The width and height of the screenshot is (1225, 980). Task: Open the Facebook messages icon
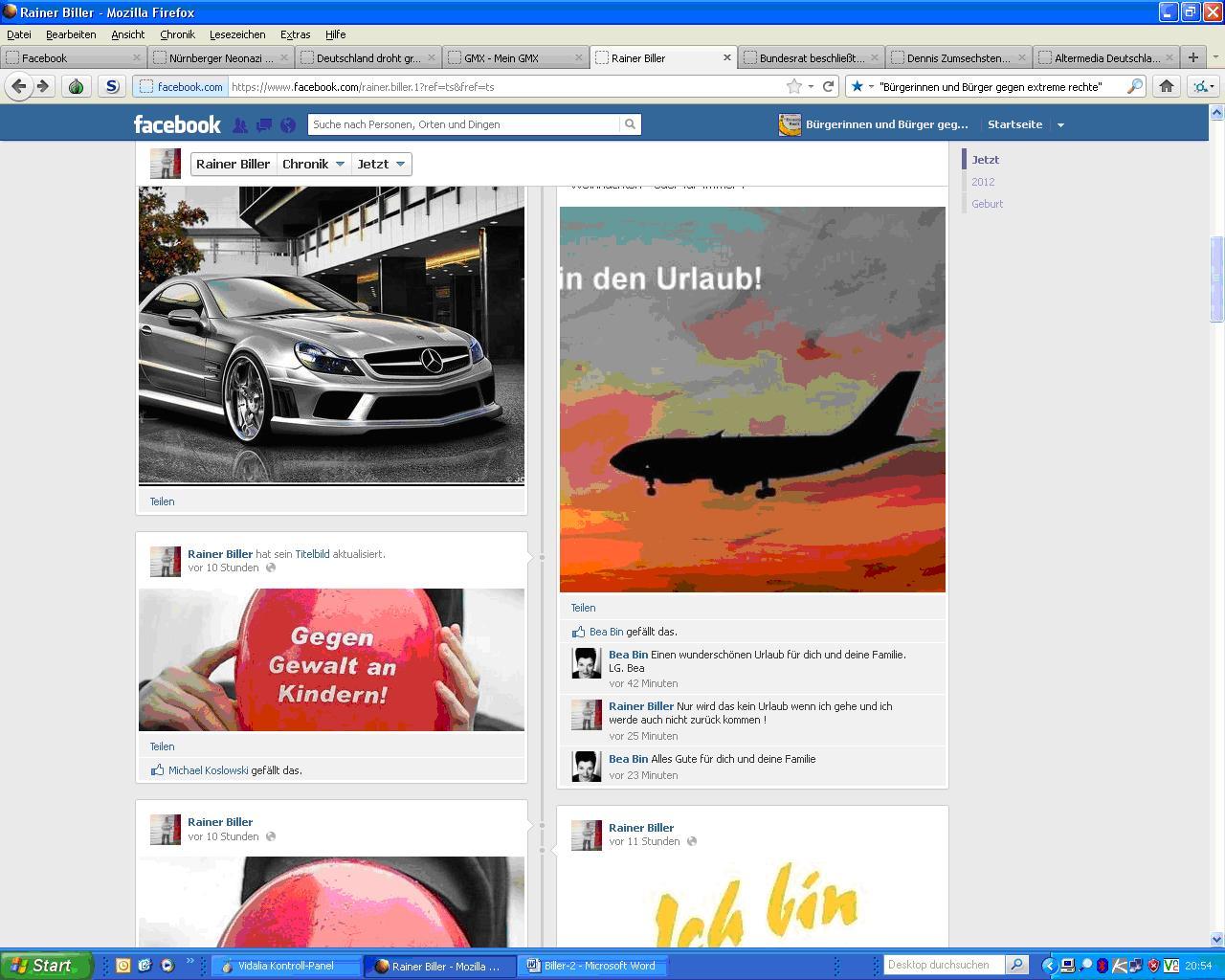click(264, 124)
